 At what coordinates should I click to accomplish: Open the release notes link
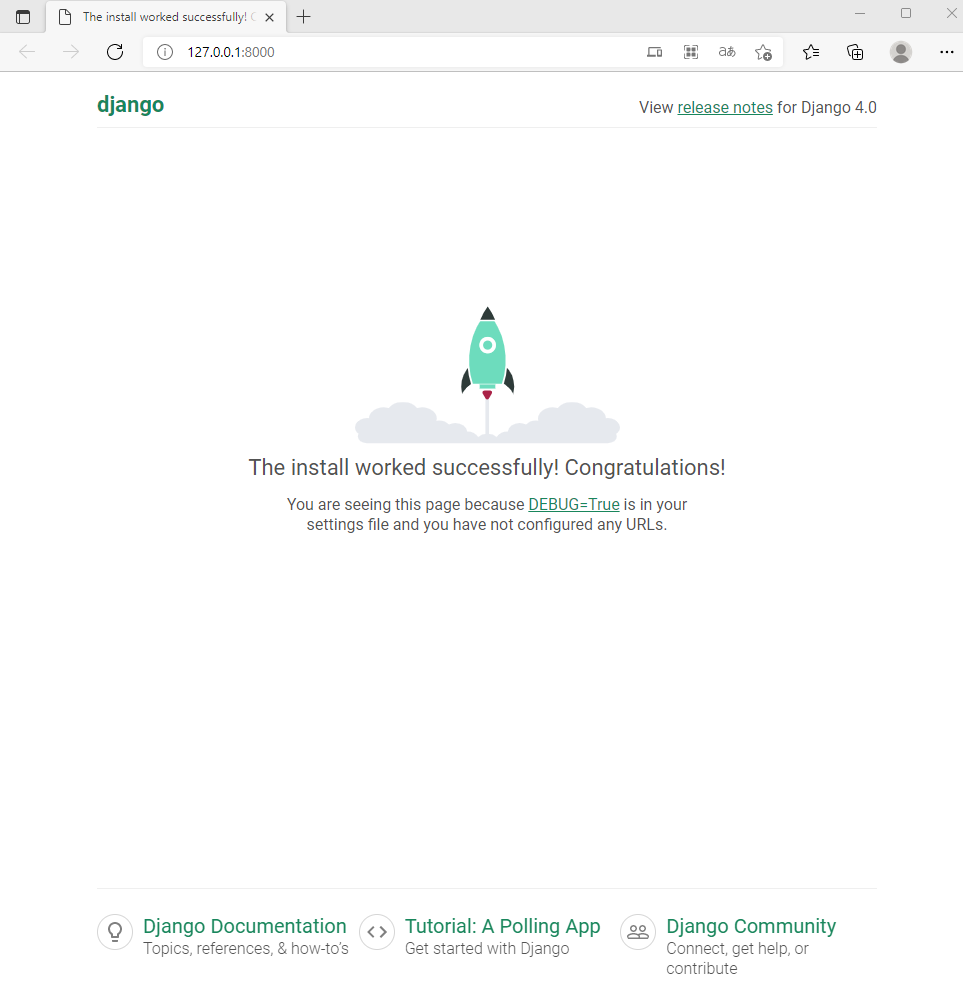pyautogui.click(x=724, y=108)
